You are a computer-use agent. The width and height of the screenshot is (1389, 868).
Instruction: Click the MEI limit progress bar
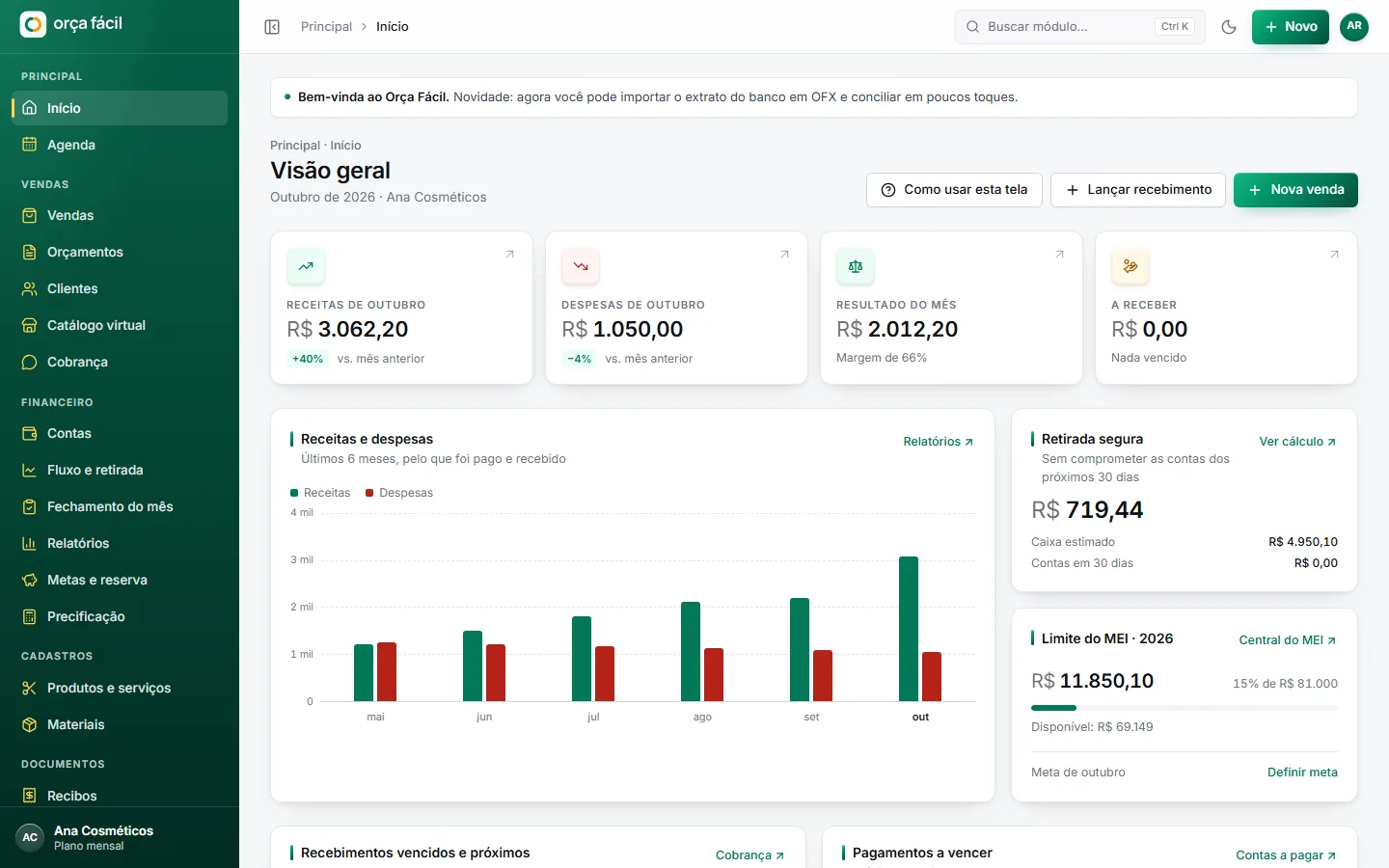[1185, 708]
